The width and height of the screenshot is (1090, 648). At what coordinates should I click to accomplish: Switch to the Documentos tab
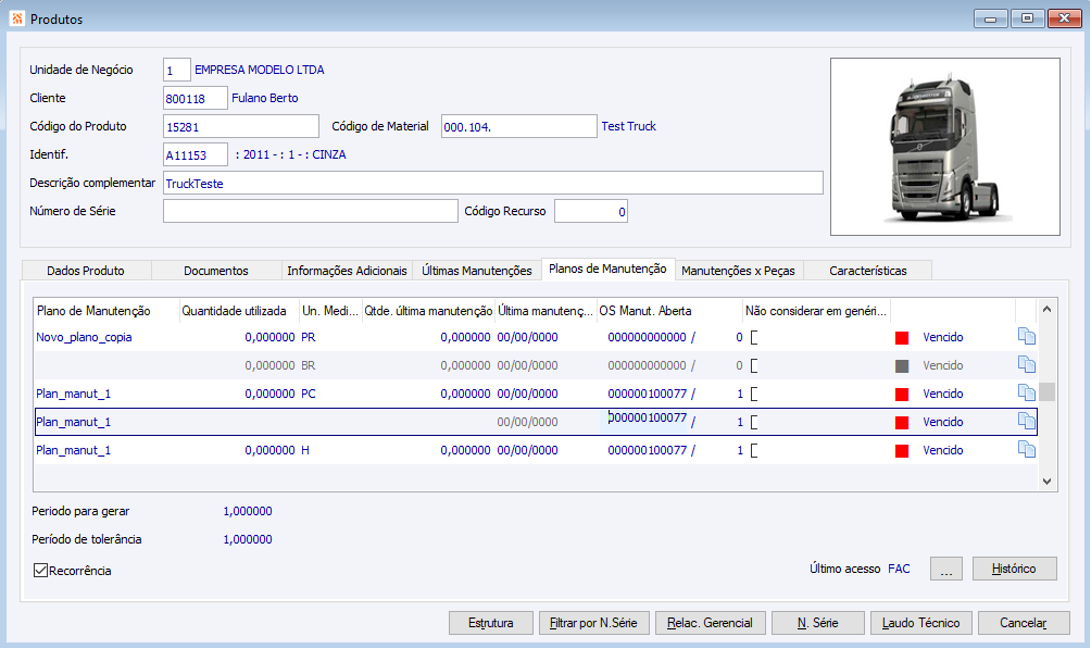pyautogui.click(x=215, y=270)
